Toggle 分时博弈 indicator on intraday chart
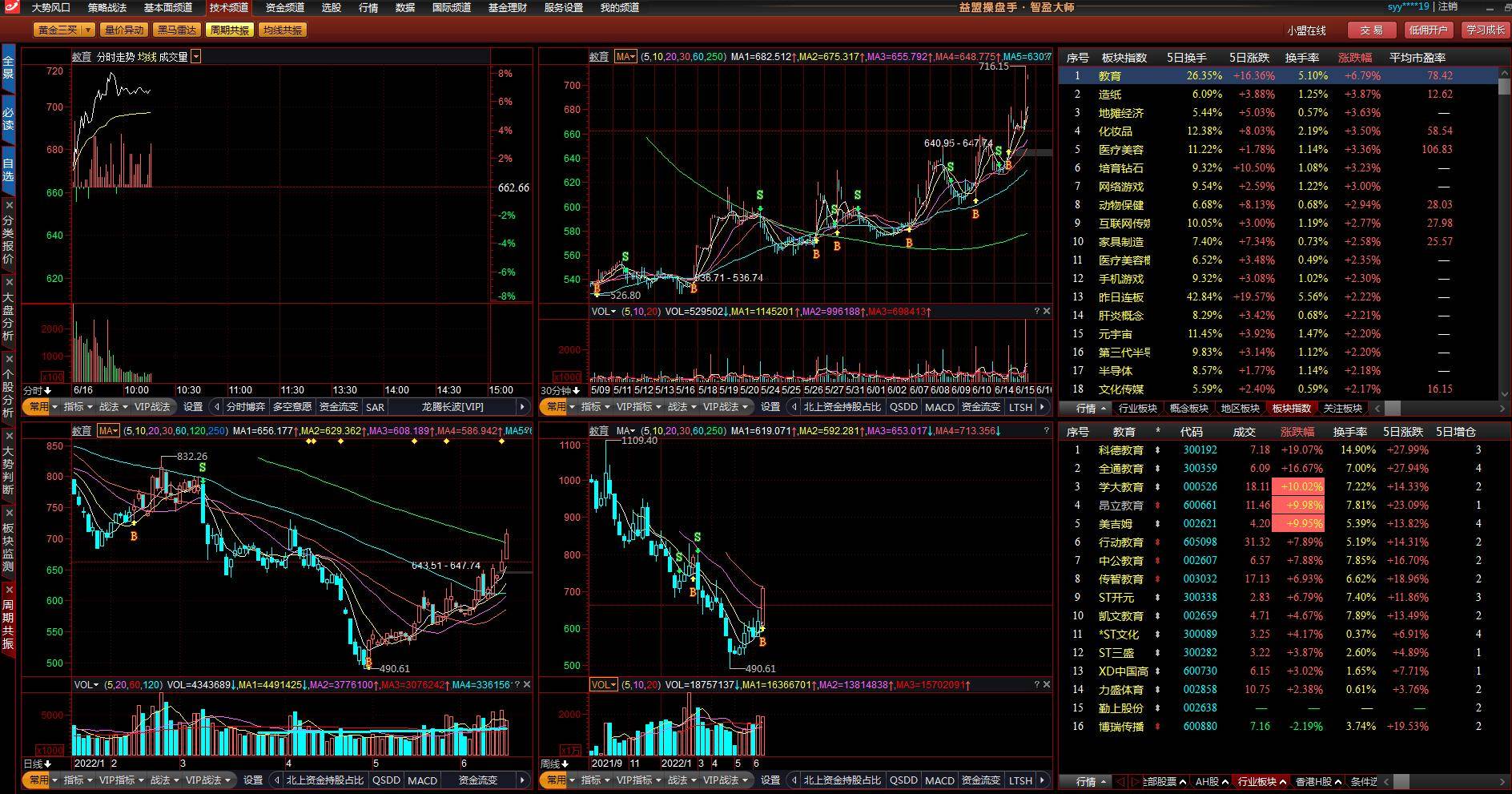Image resolution: width=1512 pixels, height=794 pixels. 246,407
